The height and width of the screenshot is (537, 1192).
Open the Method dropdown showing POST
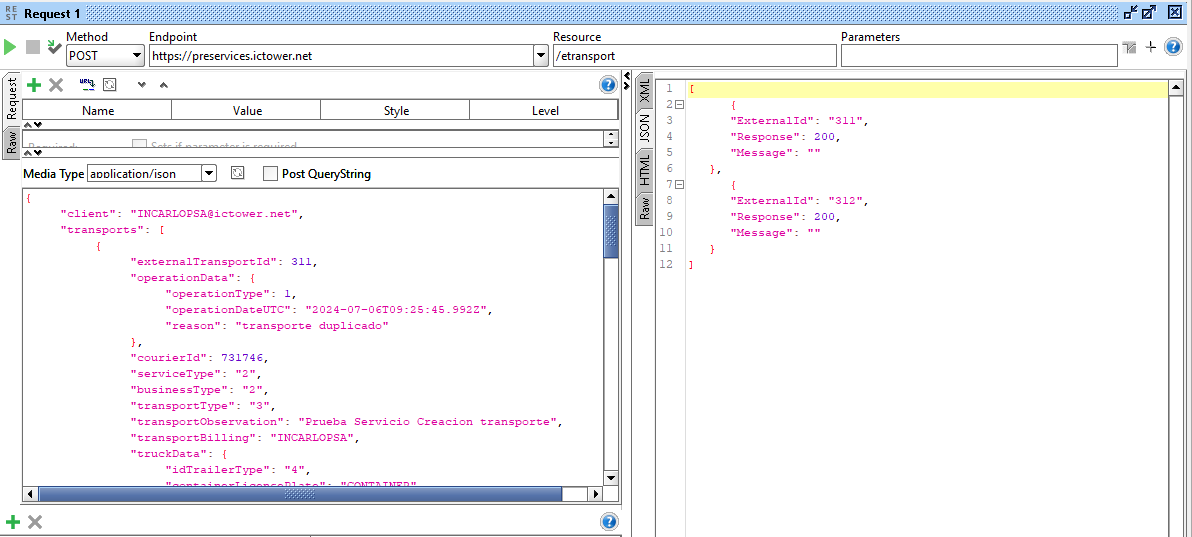coord(137,56)
